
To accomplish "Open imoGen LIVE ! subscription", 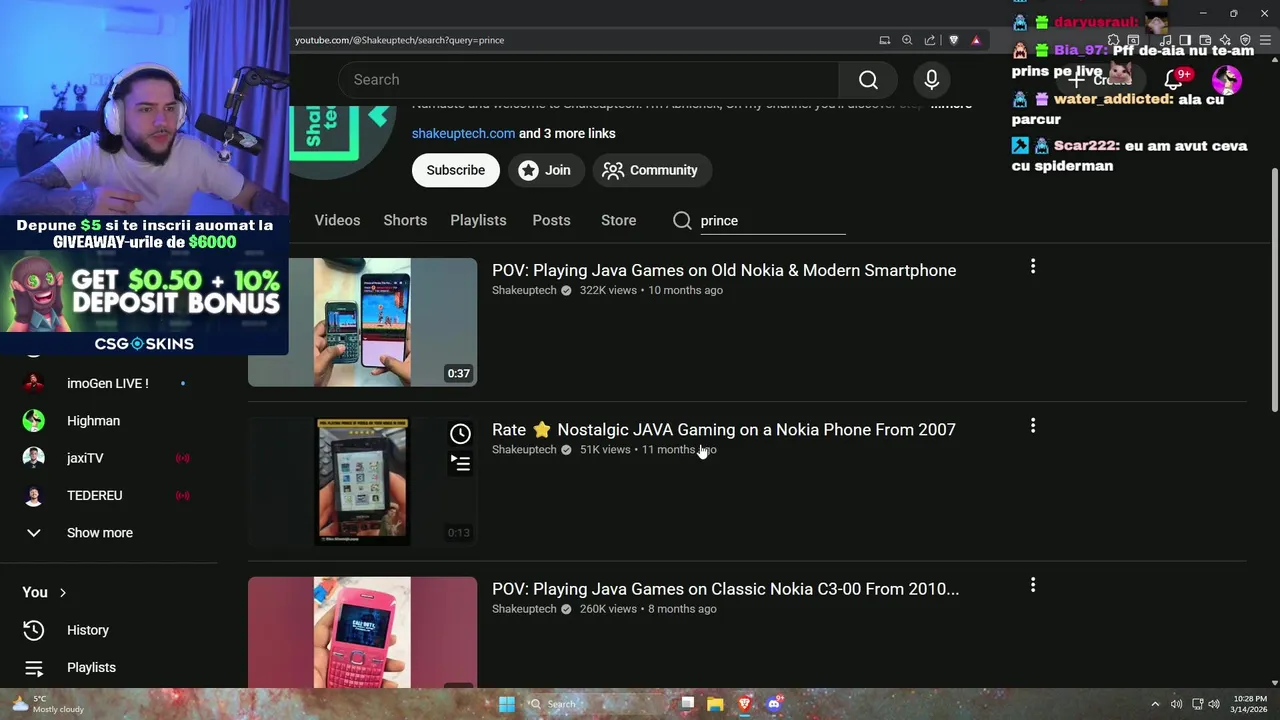I will (107, 383).
